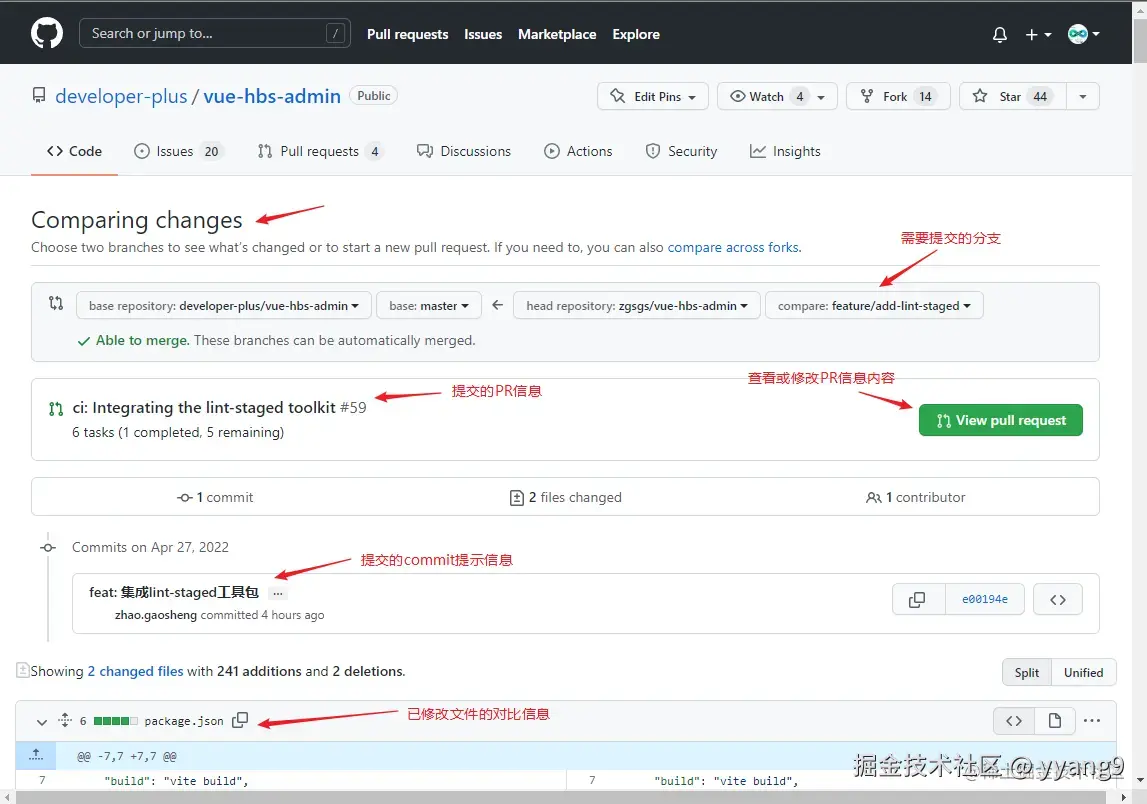Screen dimensions: 1147x804
Task: Browse repository at commit e00194e icon
Action: (x=1057, y=599)
